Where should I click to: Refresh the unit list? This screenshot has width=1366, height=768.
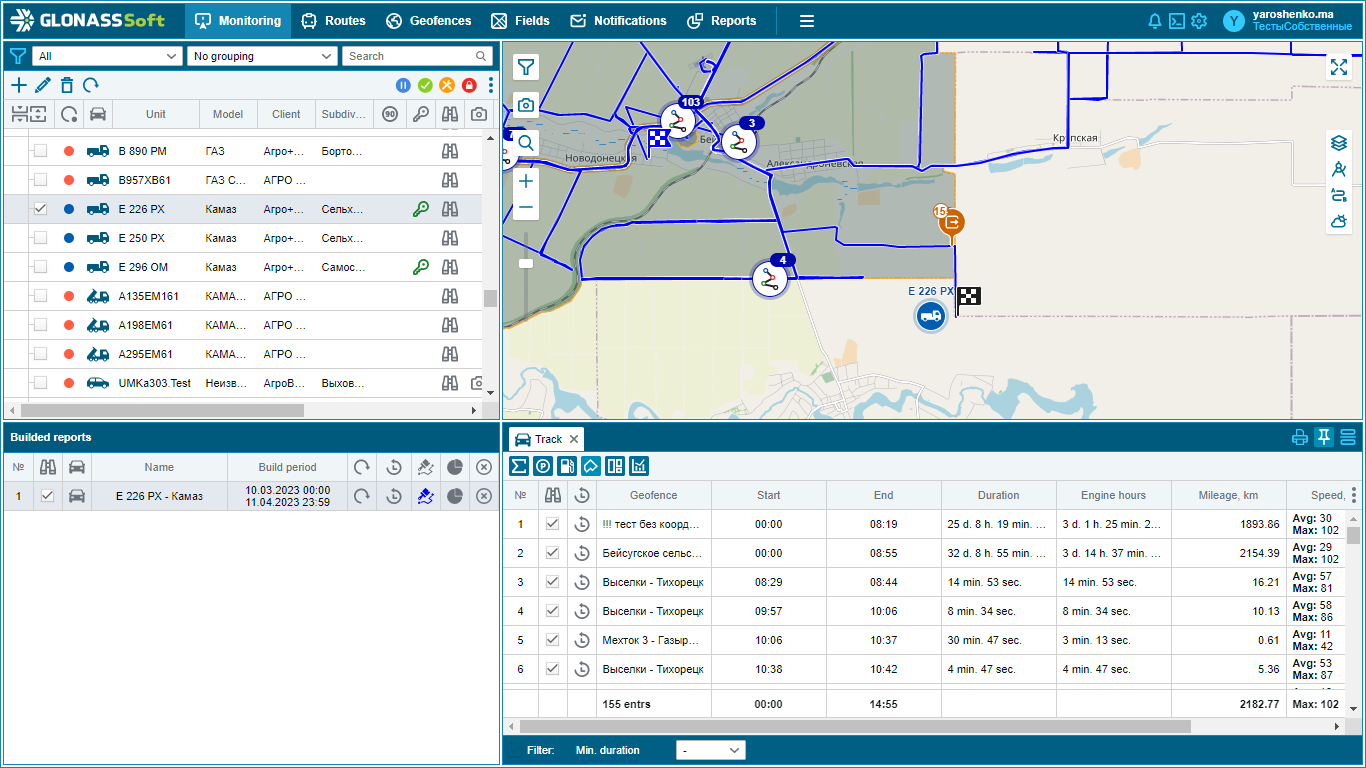click(x=91, y=86)
